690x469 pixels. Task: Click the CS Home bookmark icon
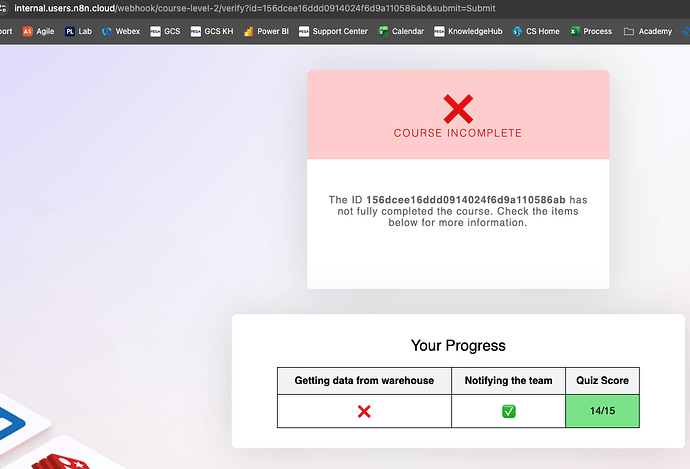[x=517, y=31]
